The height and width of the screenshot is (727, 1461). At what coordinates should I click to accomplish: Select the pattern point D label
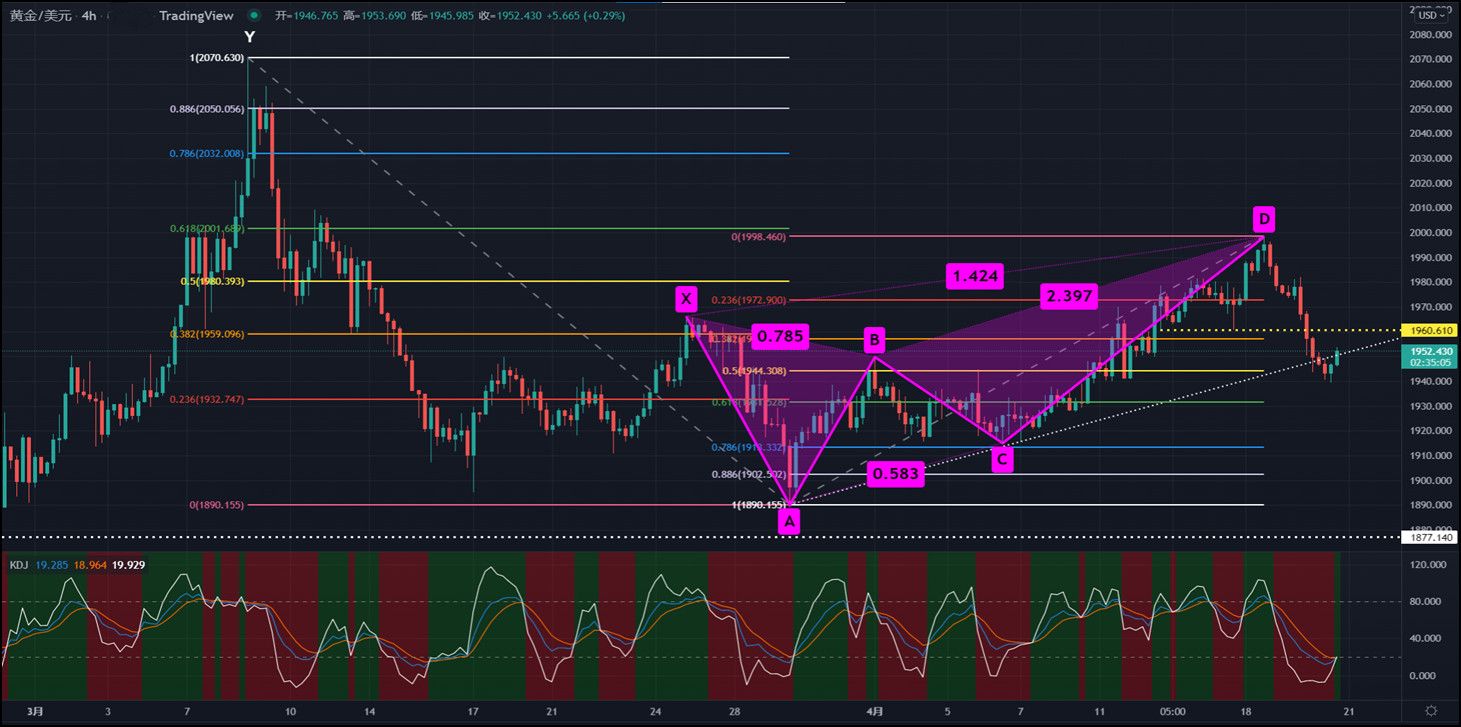tap(1265, 218)
